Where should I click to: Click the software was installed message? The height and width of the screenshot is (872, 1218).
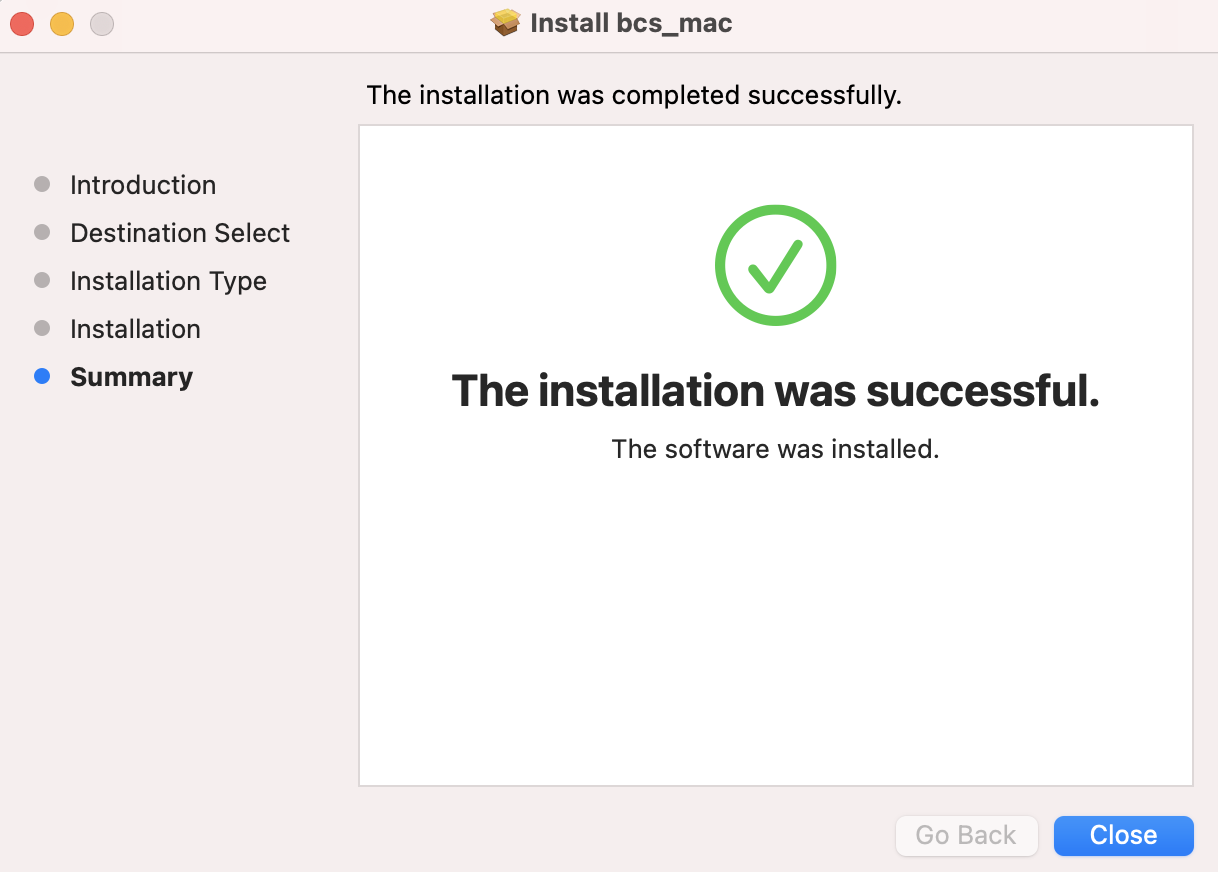click(x=775, y=449)
